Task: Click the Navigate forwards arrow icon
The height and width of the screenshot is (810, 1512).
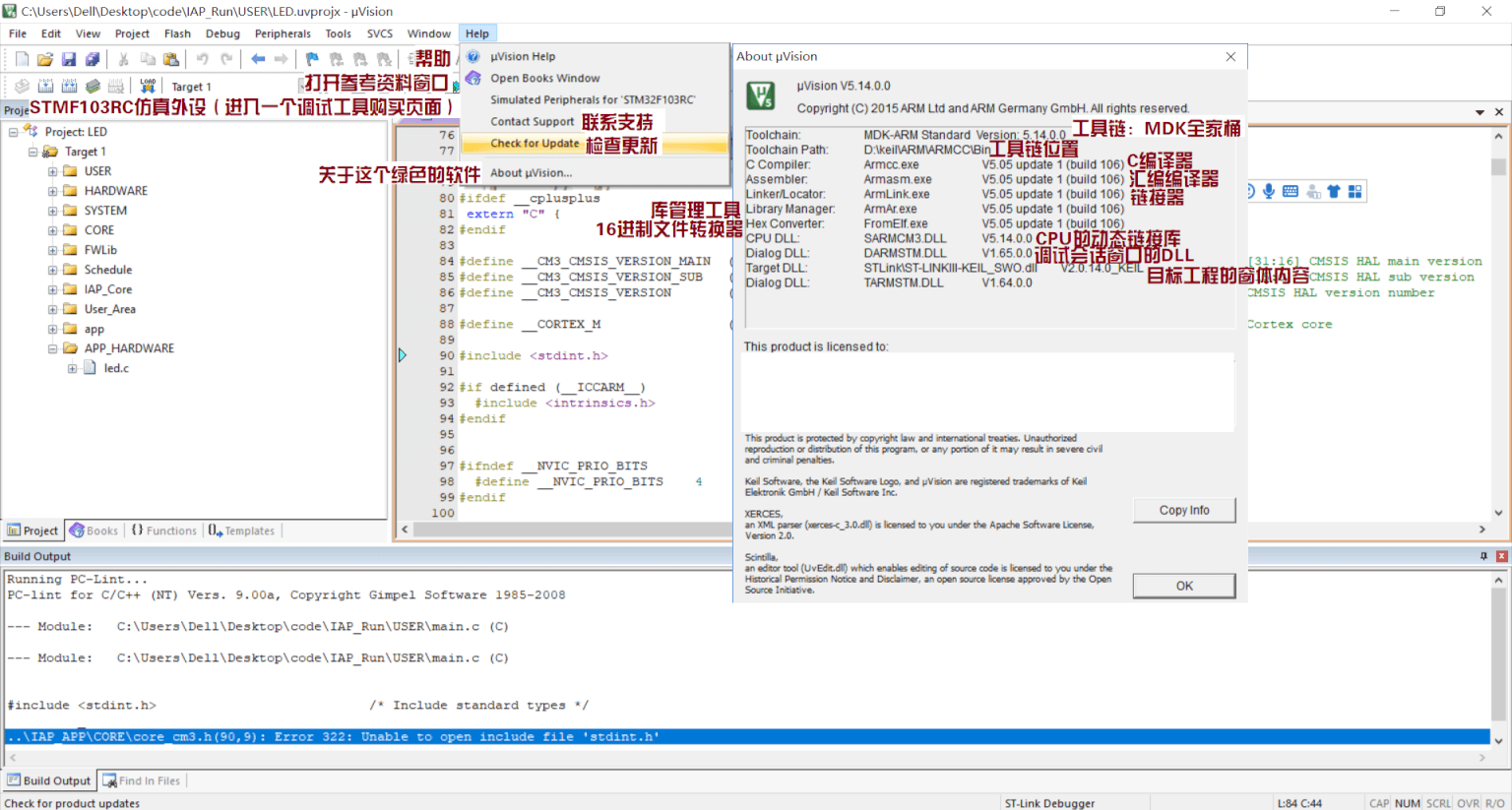Action: [x=282, y=60]
